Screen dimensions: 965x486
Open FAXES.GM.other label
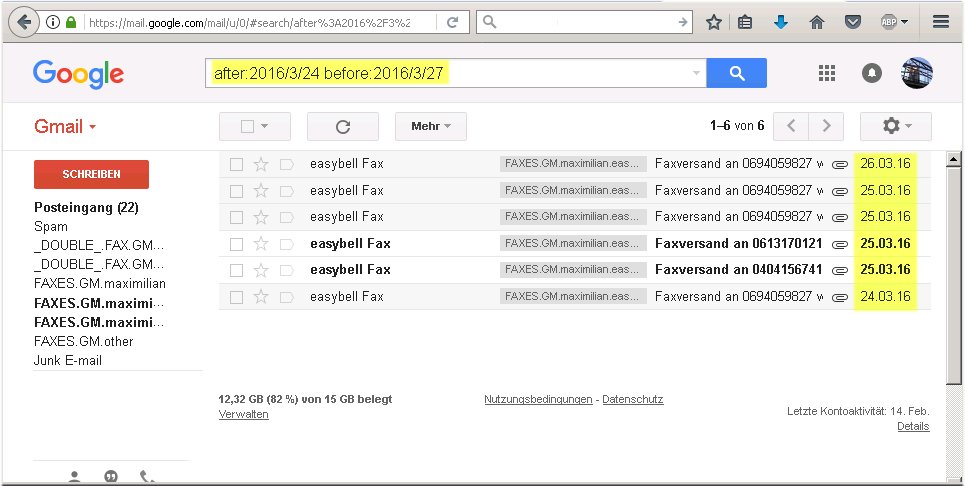[84, 341]
